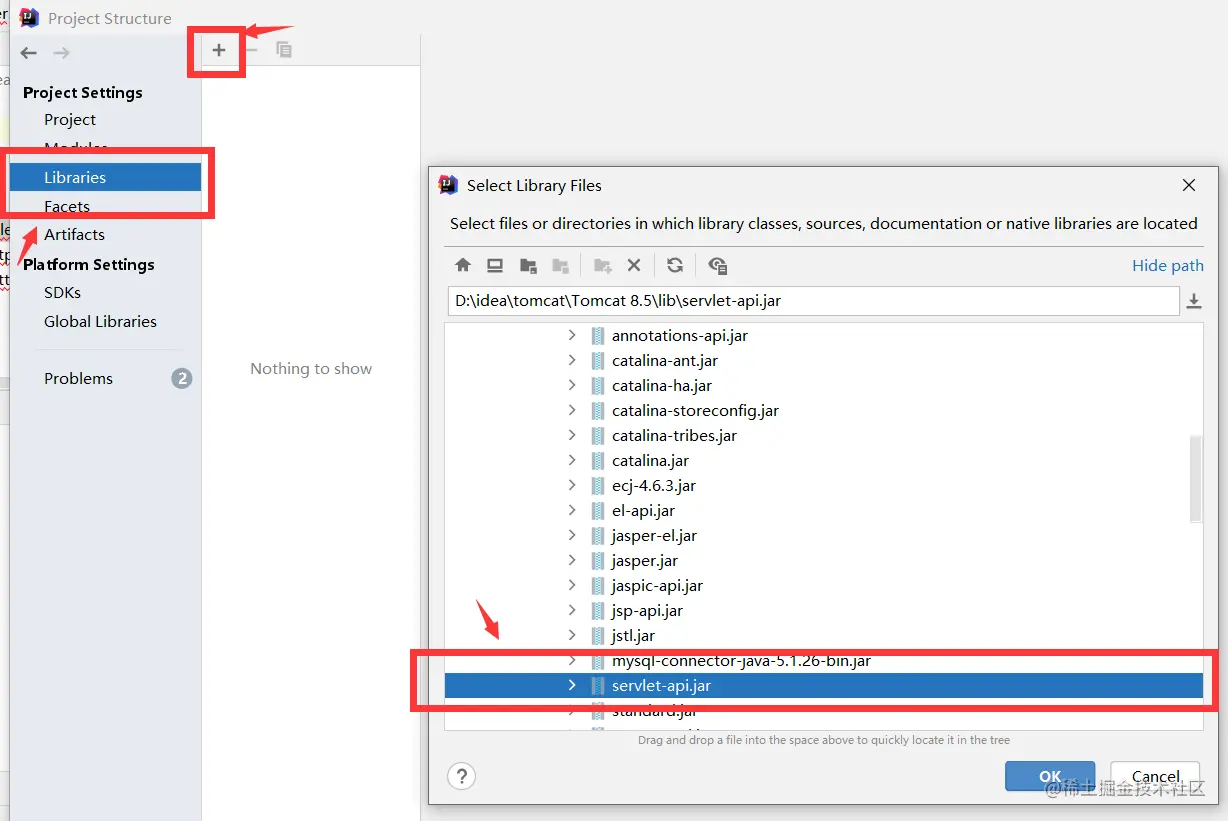Viewport: 1228px width, 821px height.
Task: Expand jasper-el.jar tree node
Action: [x=572, y=535]
